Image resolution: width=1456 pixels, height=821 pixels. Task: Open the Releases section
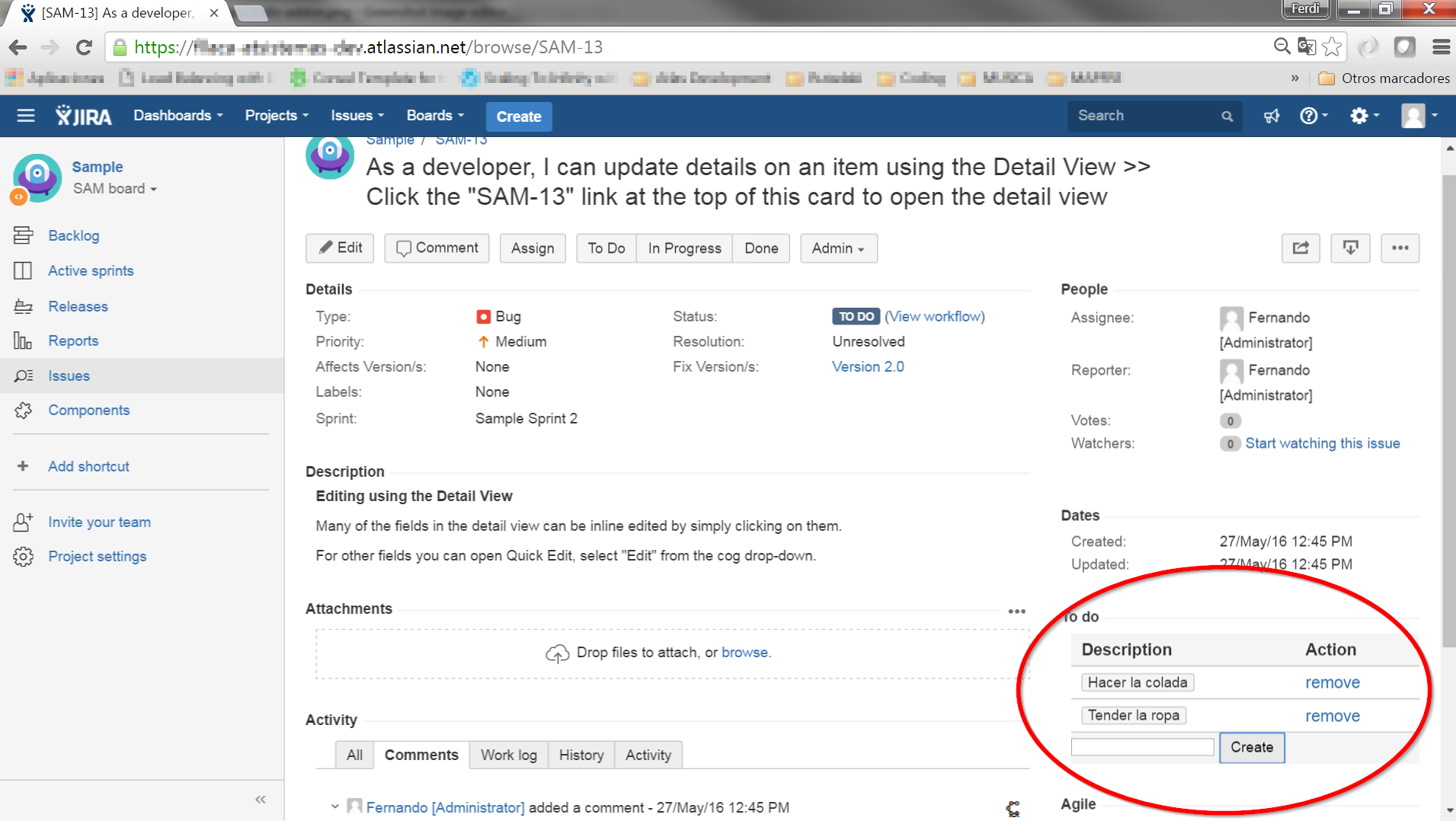pyautogui.click(x=78, y=306)
